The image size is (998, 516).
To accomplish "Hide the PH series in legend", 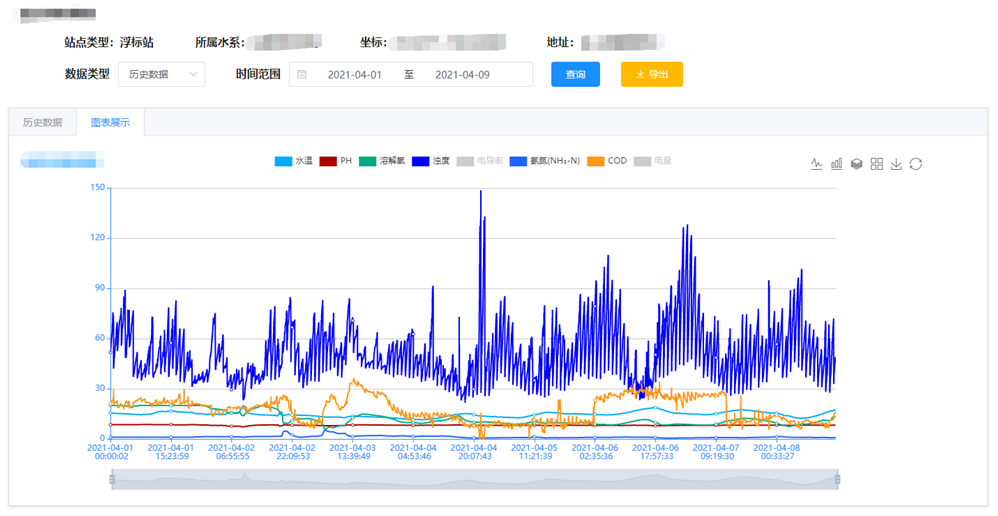I will 336,161.
